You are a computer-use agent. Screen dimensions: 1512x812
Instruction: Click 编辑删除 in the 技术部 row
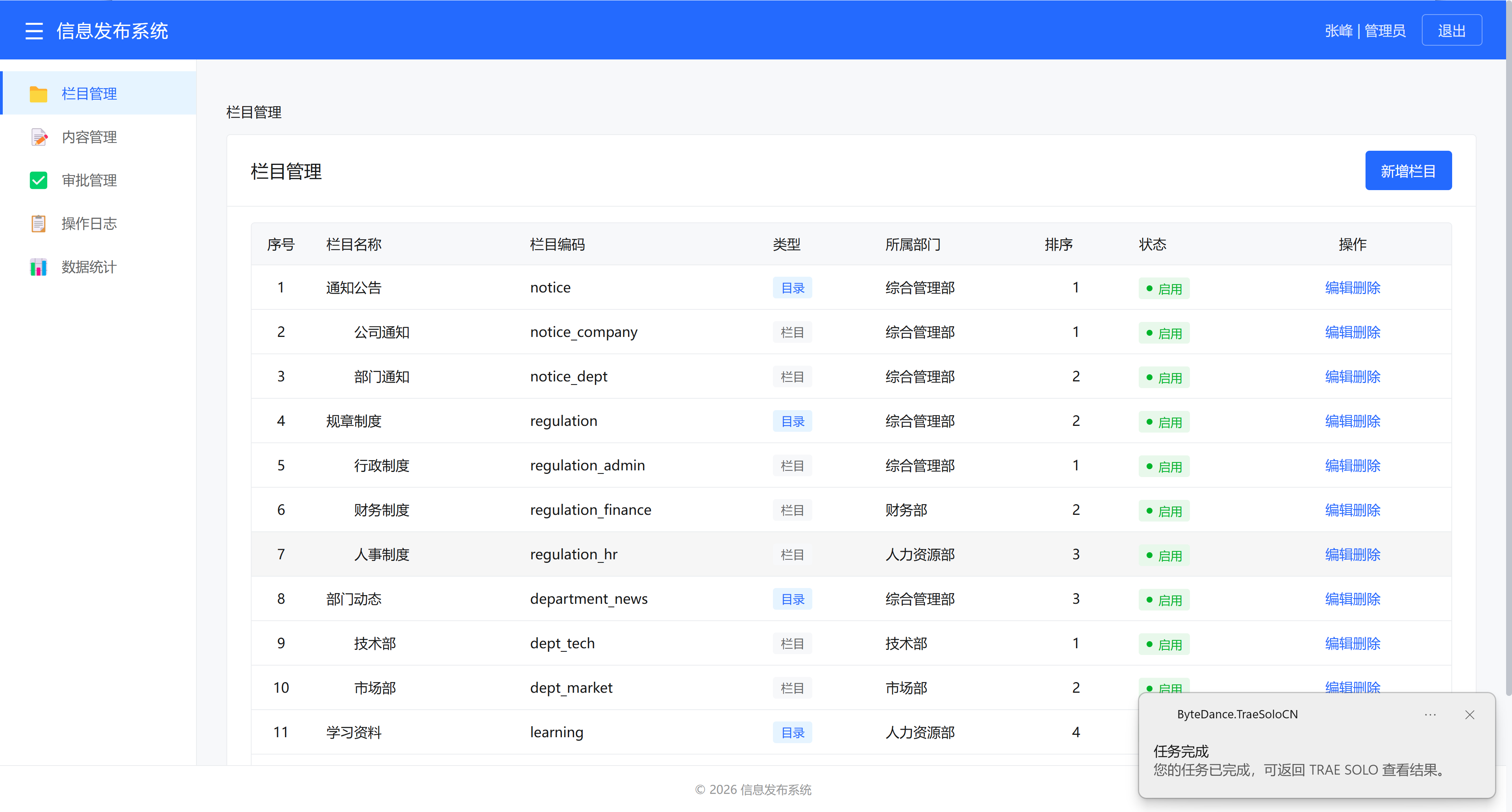(1353, 644)
